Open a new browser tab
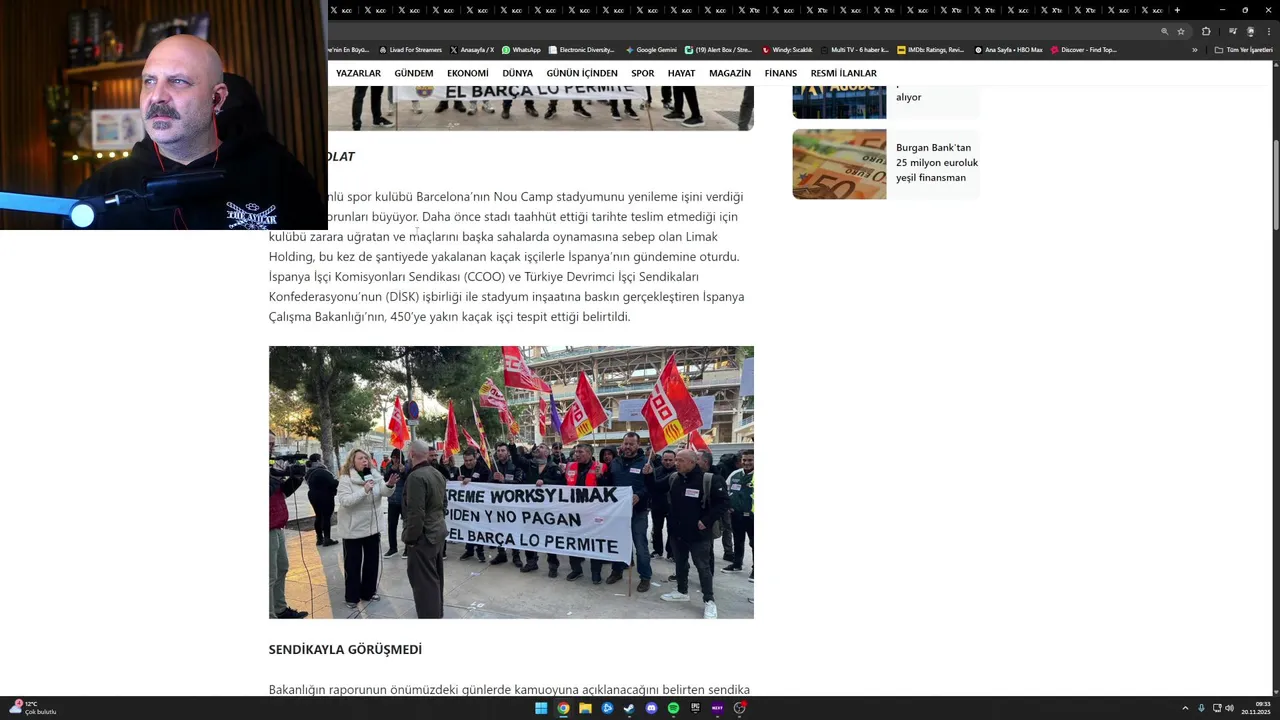The image size is (1280, 720). [x=1177, y=10]
